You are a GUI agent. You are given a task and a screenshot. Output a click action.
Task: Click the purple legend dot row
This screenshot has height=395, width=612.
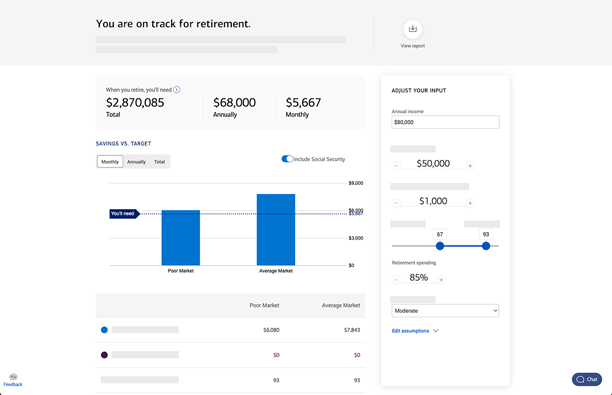pos(230,355)
